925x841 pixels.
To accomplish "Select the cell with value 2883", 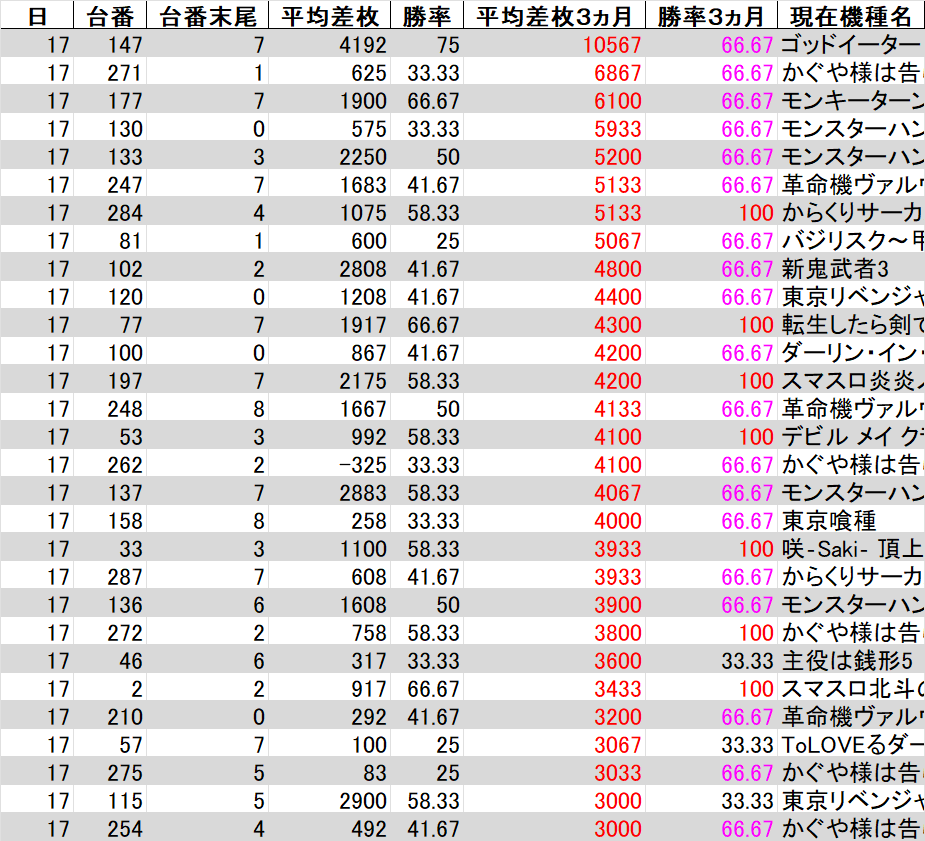I will coord(329,493).
